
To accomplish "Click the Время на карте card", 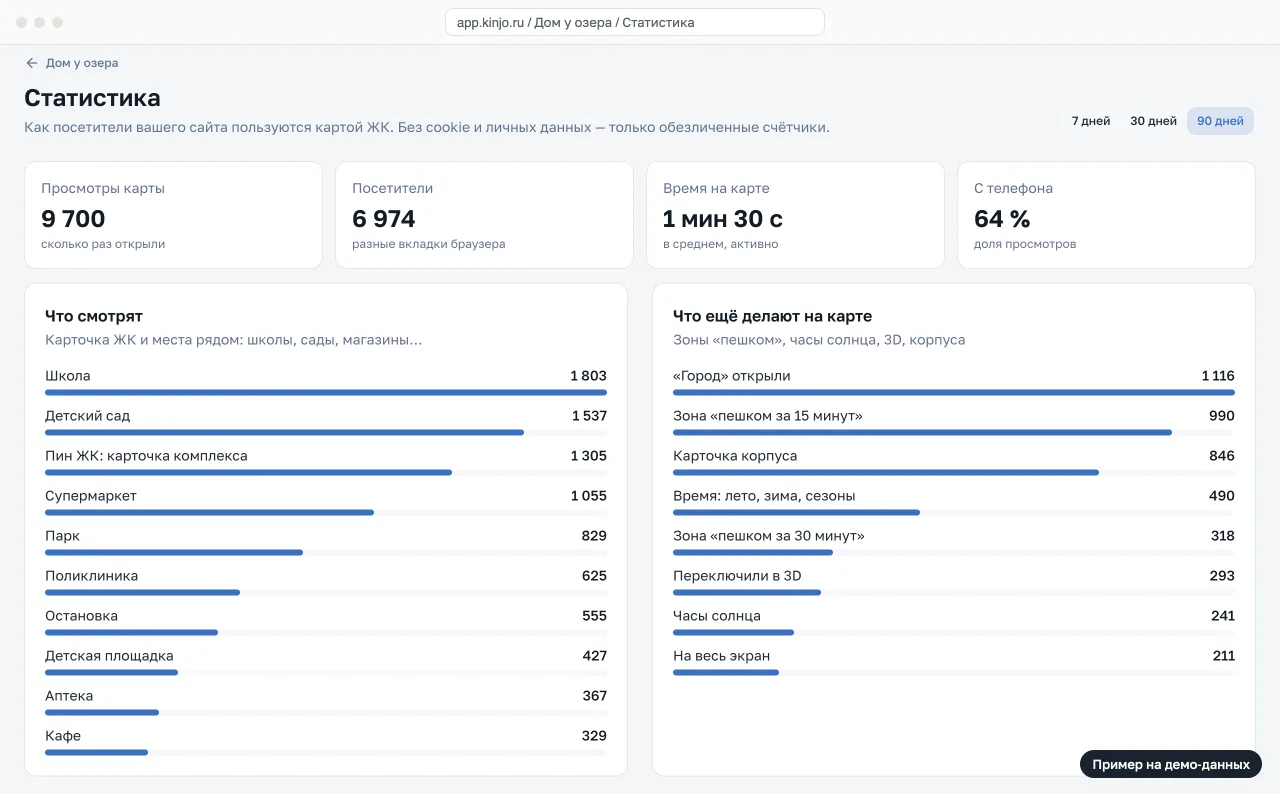I will [795, 215].
